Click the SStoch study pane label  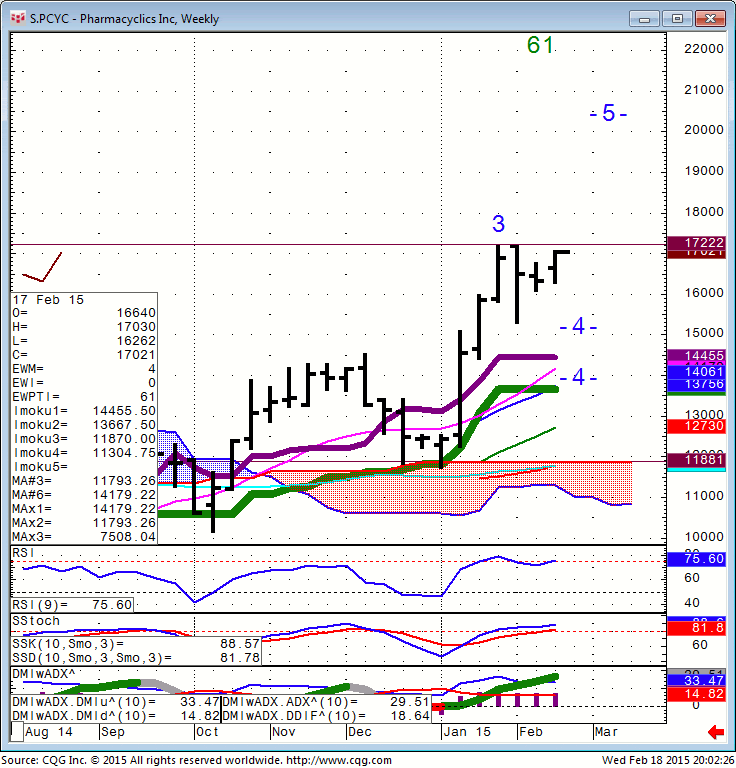36,621
